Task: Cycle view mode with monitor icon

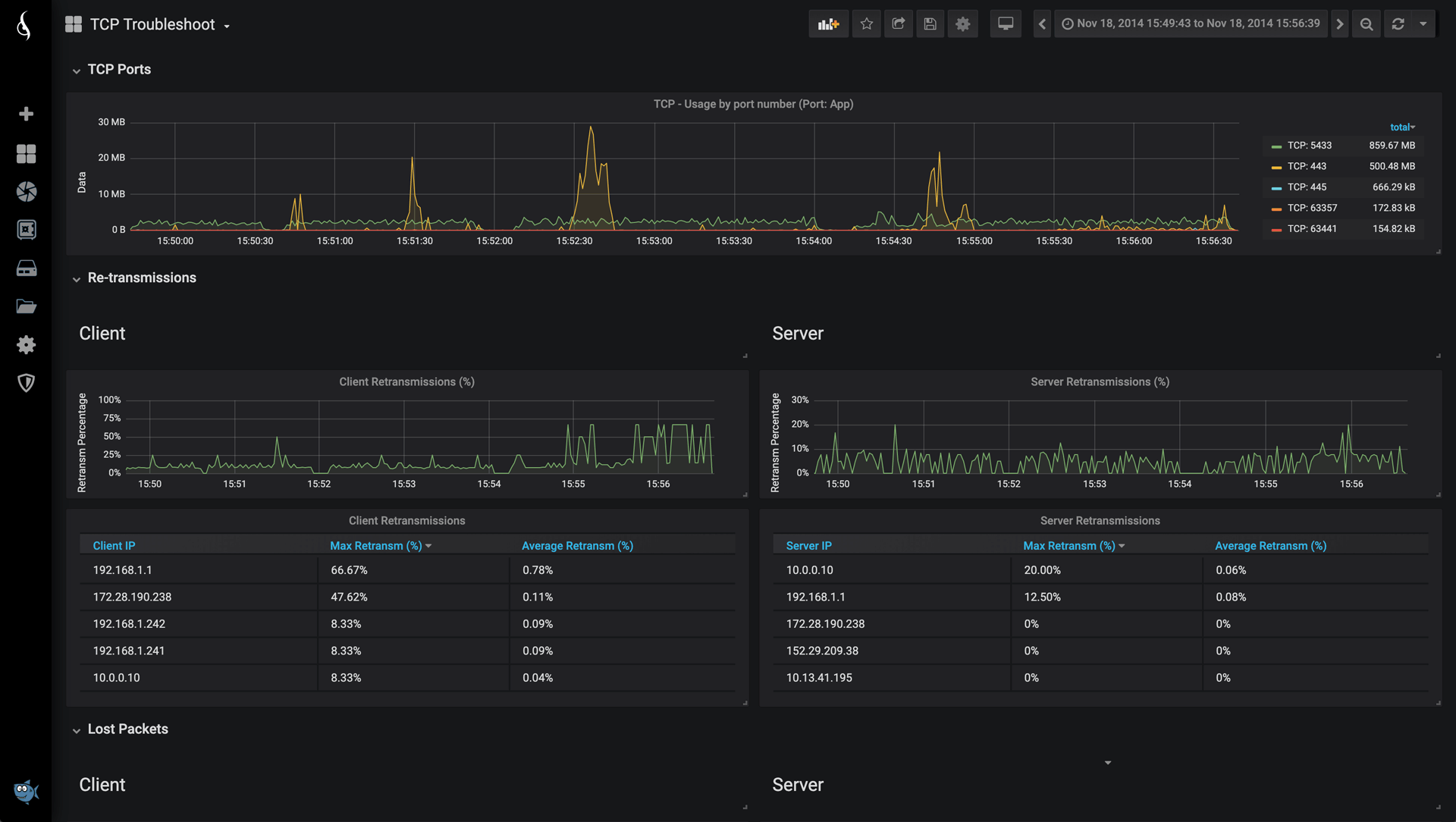Action: [x=1006, y=24]
